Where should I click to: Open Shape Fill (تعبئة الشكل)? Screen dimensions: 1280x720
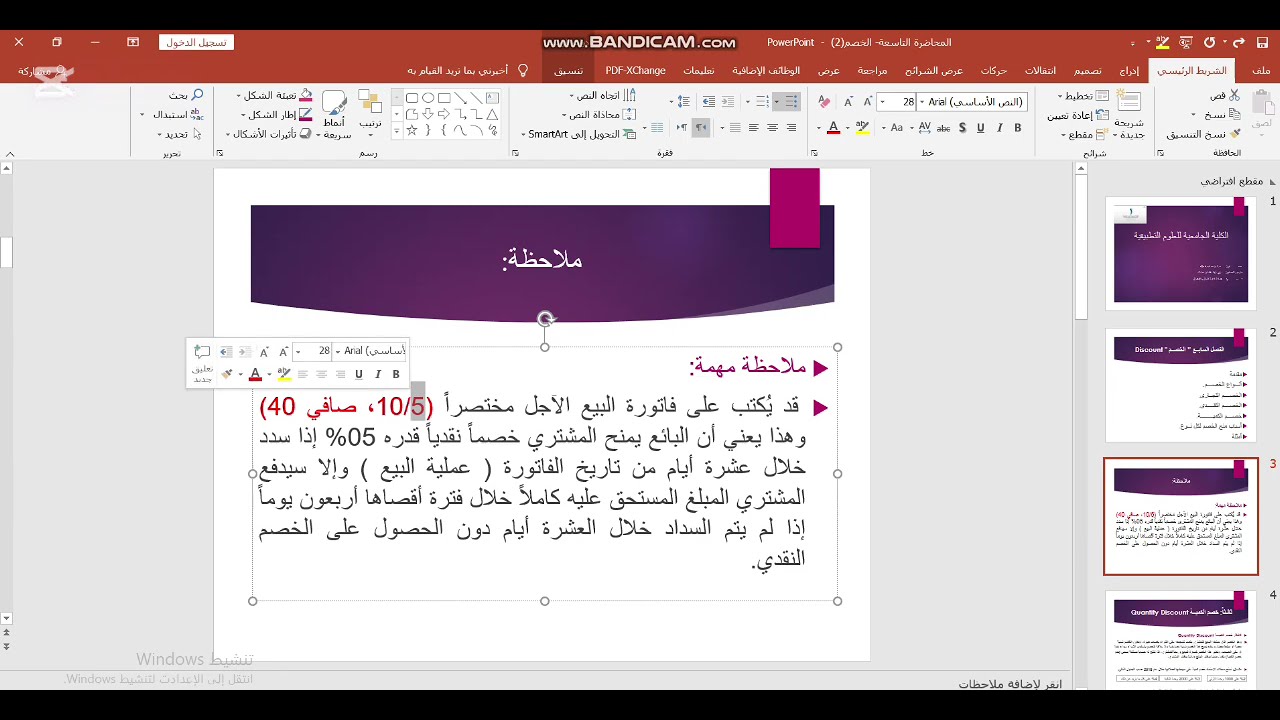point(277,95)
